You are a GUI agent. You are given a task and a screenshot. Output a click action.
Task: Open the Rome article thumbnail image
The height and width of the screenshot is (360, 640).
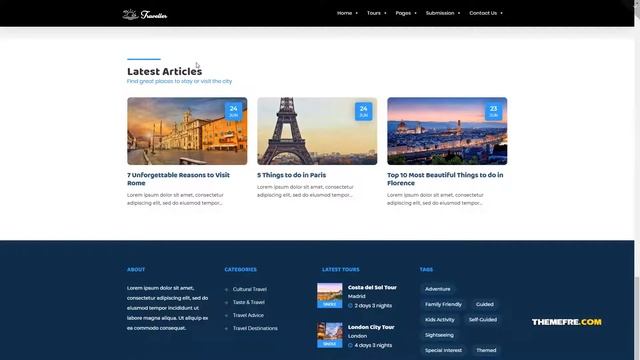(x=187, y=131)
